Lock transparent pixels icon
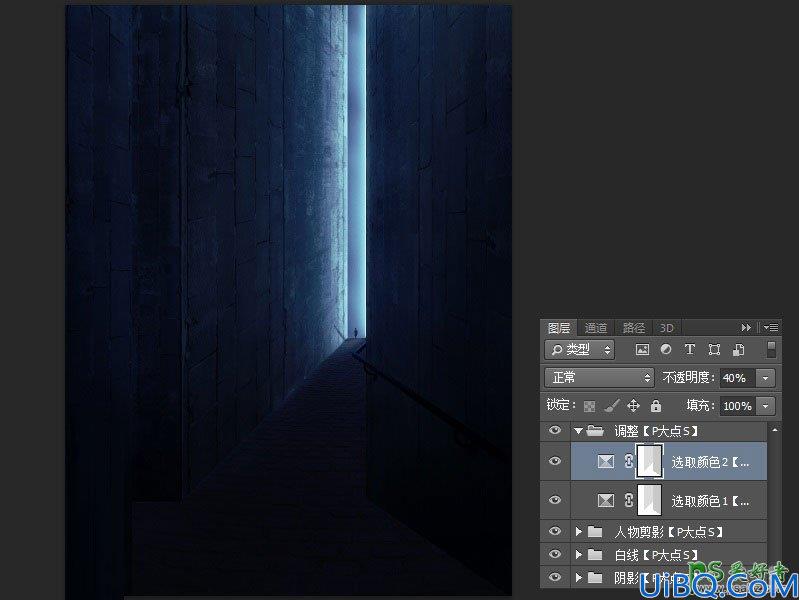Screen dimensions: 799x600 pos(590,406)
